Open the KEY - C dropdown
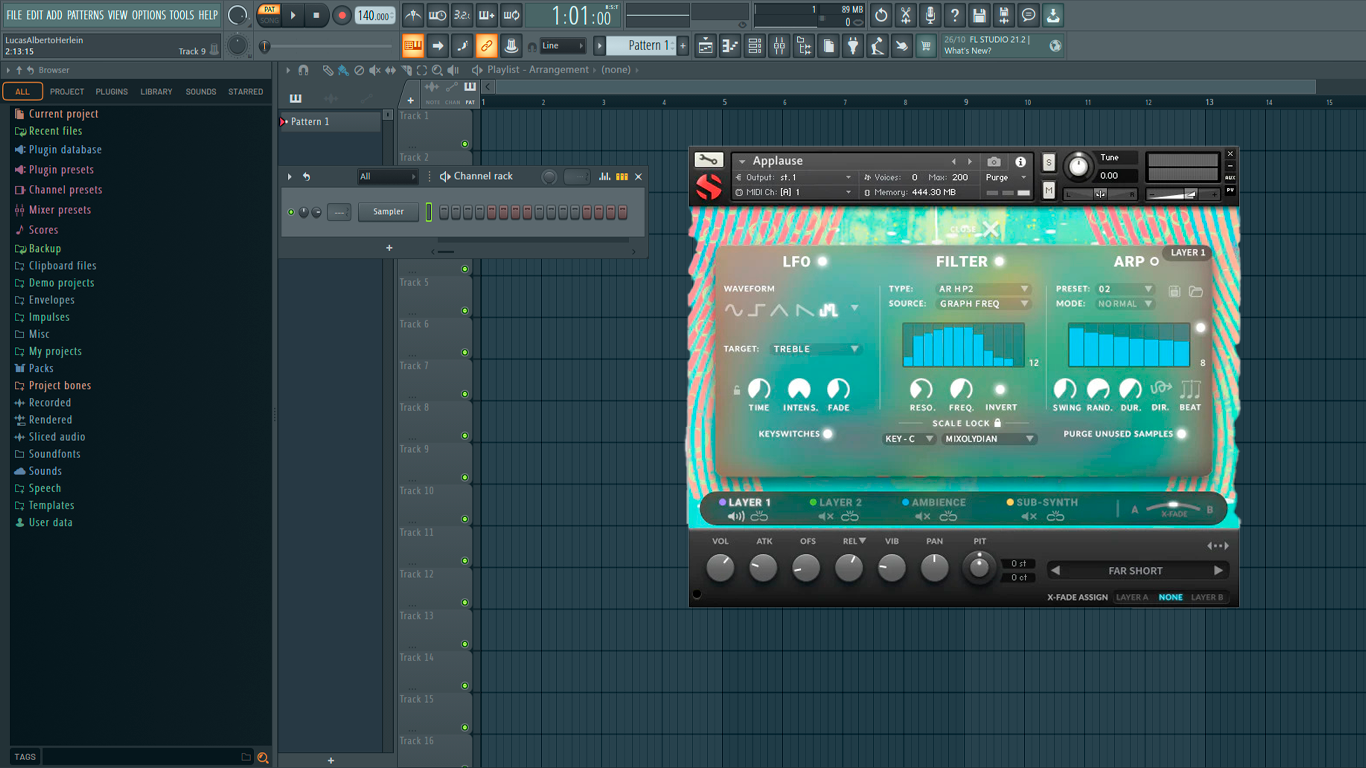The width and height of the screenshot is (1366, 768). (909, 439)
